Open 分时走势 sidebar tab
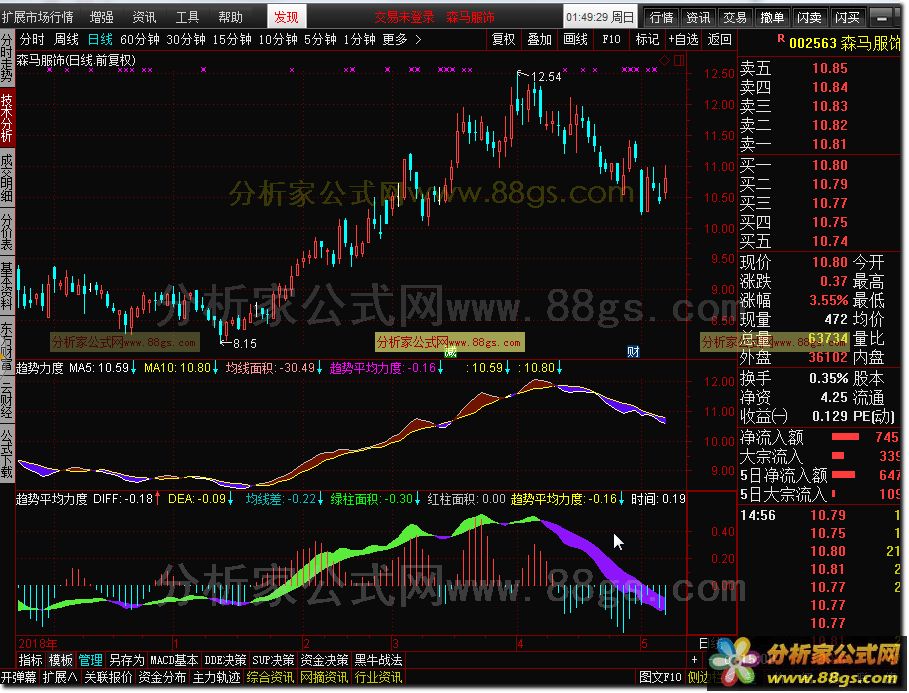909x693 pixels. [x=6, y=58]
